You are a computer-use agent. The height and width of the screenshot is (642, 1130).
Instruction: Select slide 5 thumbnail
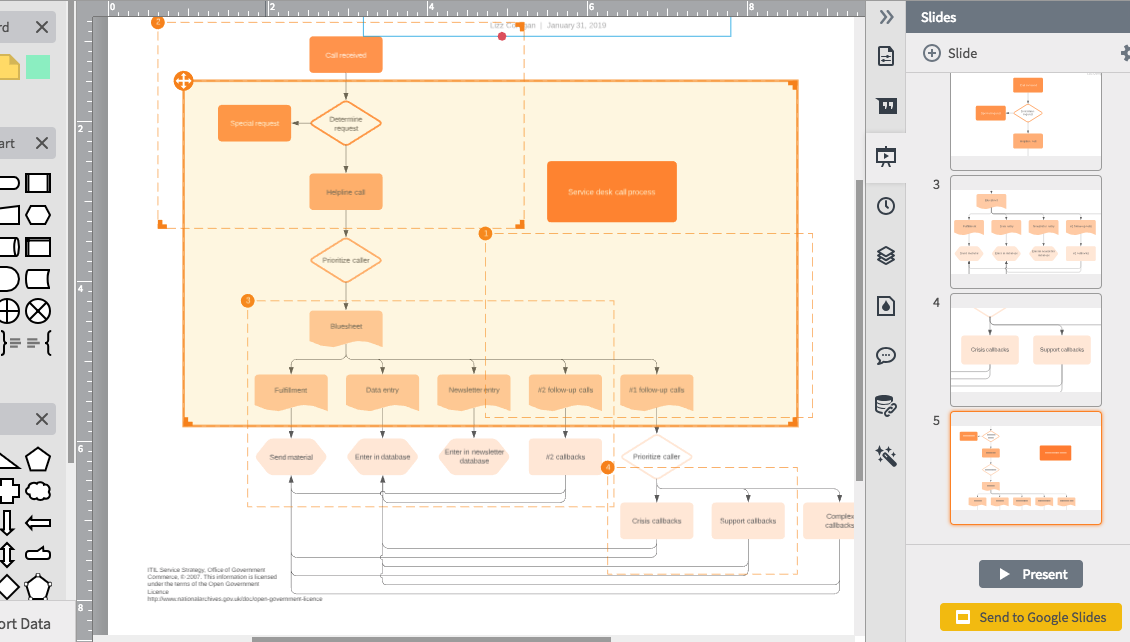click(1025, 467)
